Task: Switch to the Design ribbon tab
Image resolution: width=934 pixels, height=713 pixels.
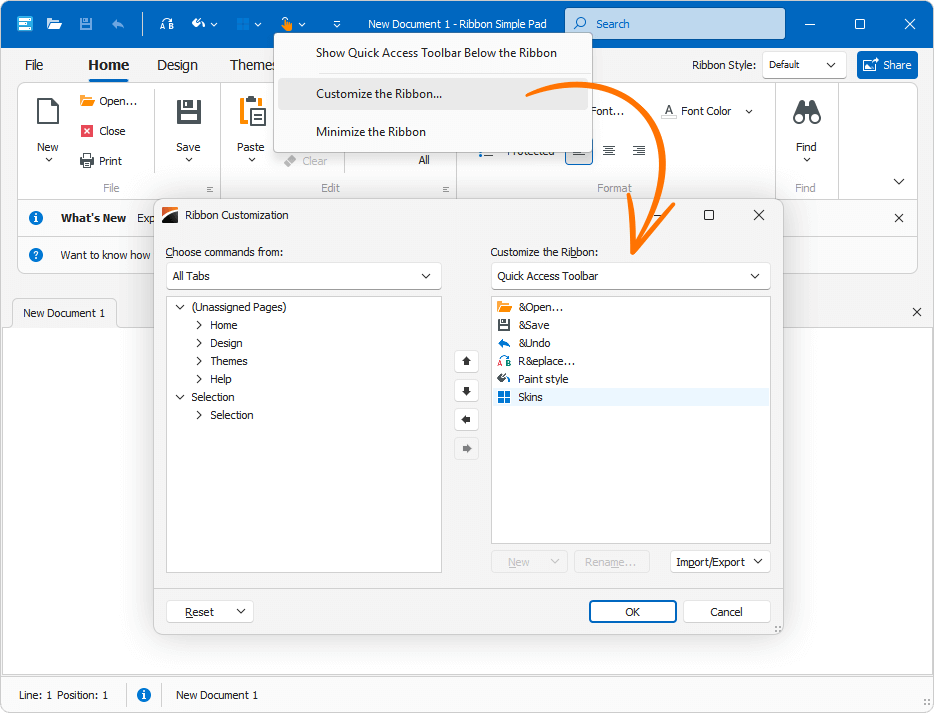Action: pos(177,65)
